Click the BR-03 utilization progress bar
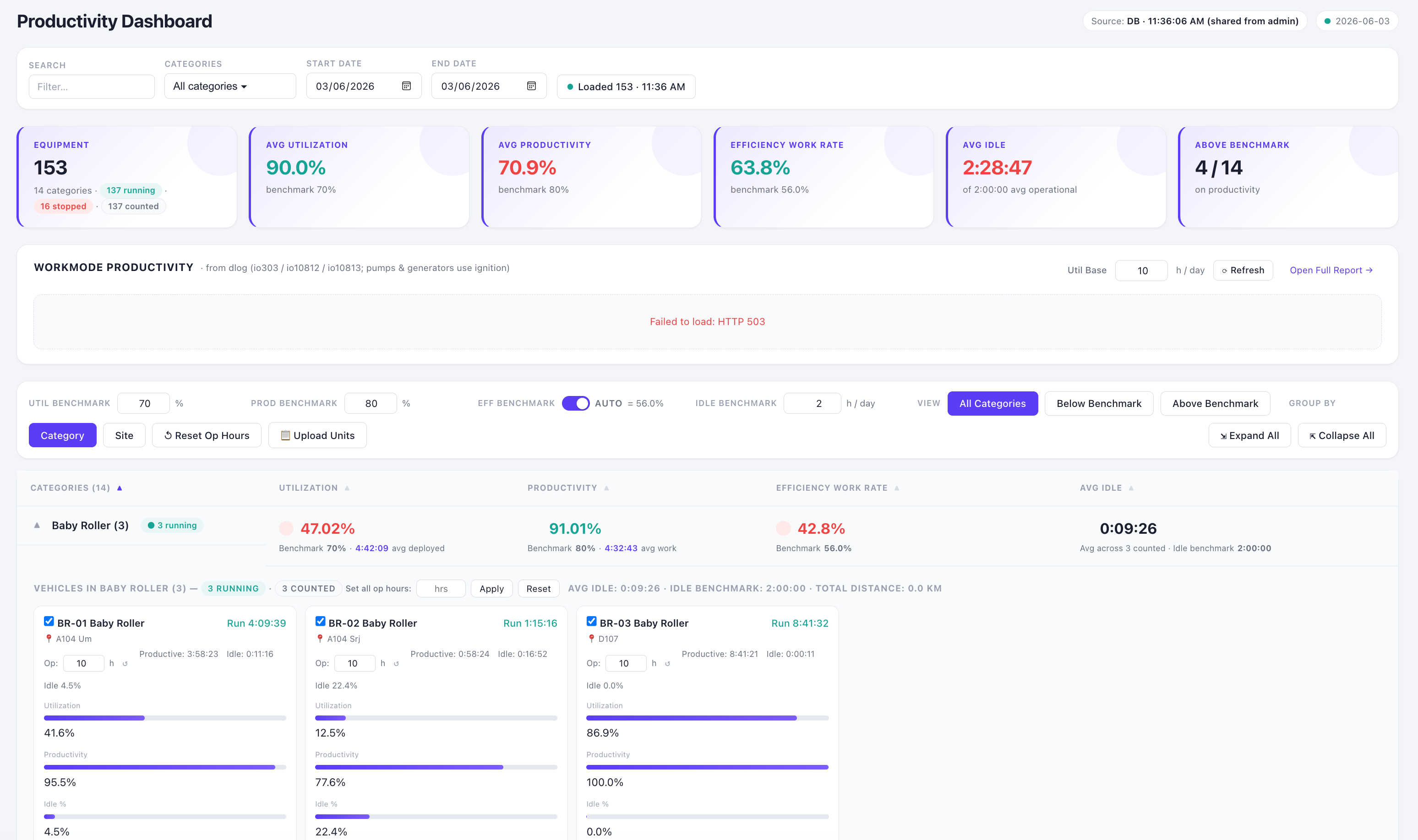The height and width of the screenshot is (840, 1418). (707, 718)
